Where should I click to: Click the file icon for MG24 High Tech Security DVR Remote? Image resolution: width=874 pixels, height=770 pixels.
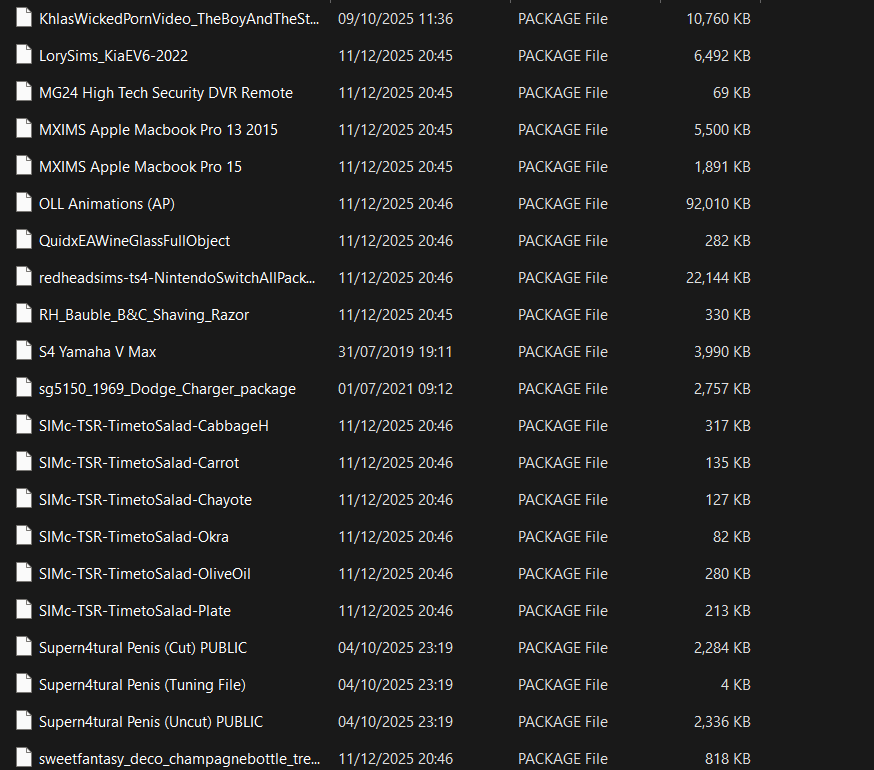24,92
